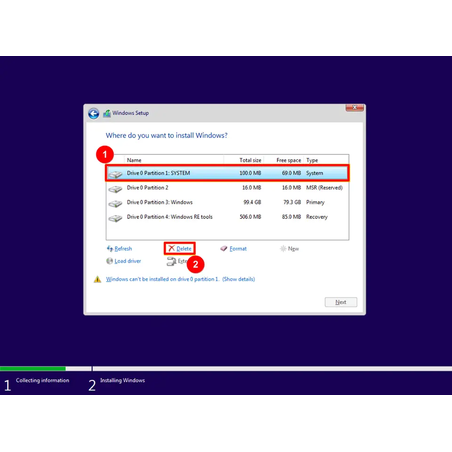Click the 79.3 GB free space value

(292, 202)
